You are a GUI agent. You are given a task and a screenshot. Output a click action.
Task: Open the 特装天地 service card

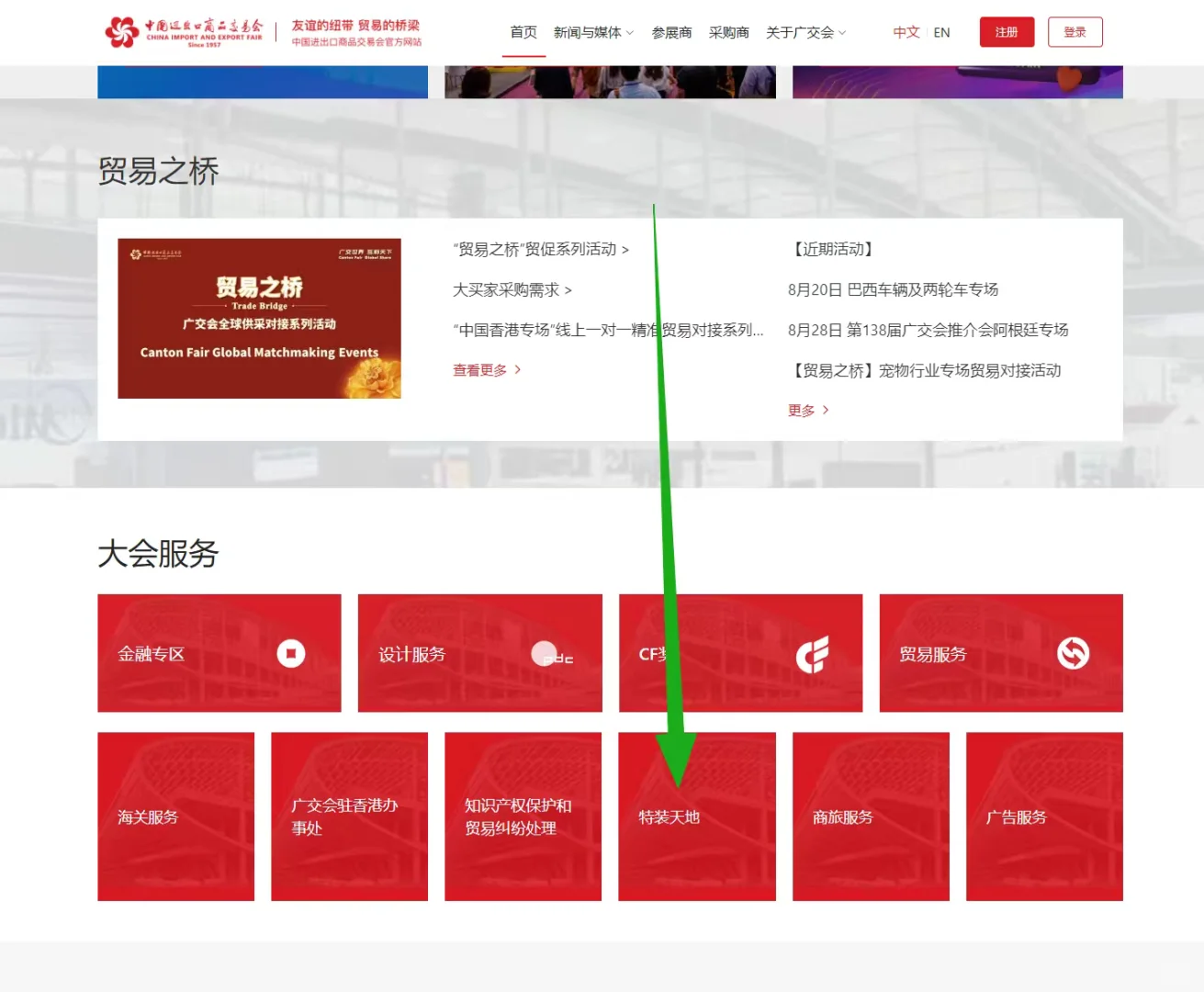click(x=696, y=816)
